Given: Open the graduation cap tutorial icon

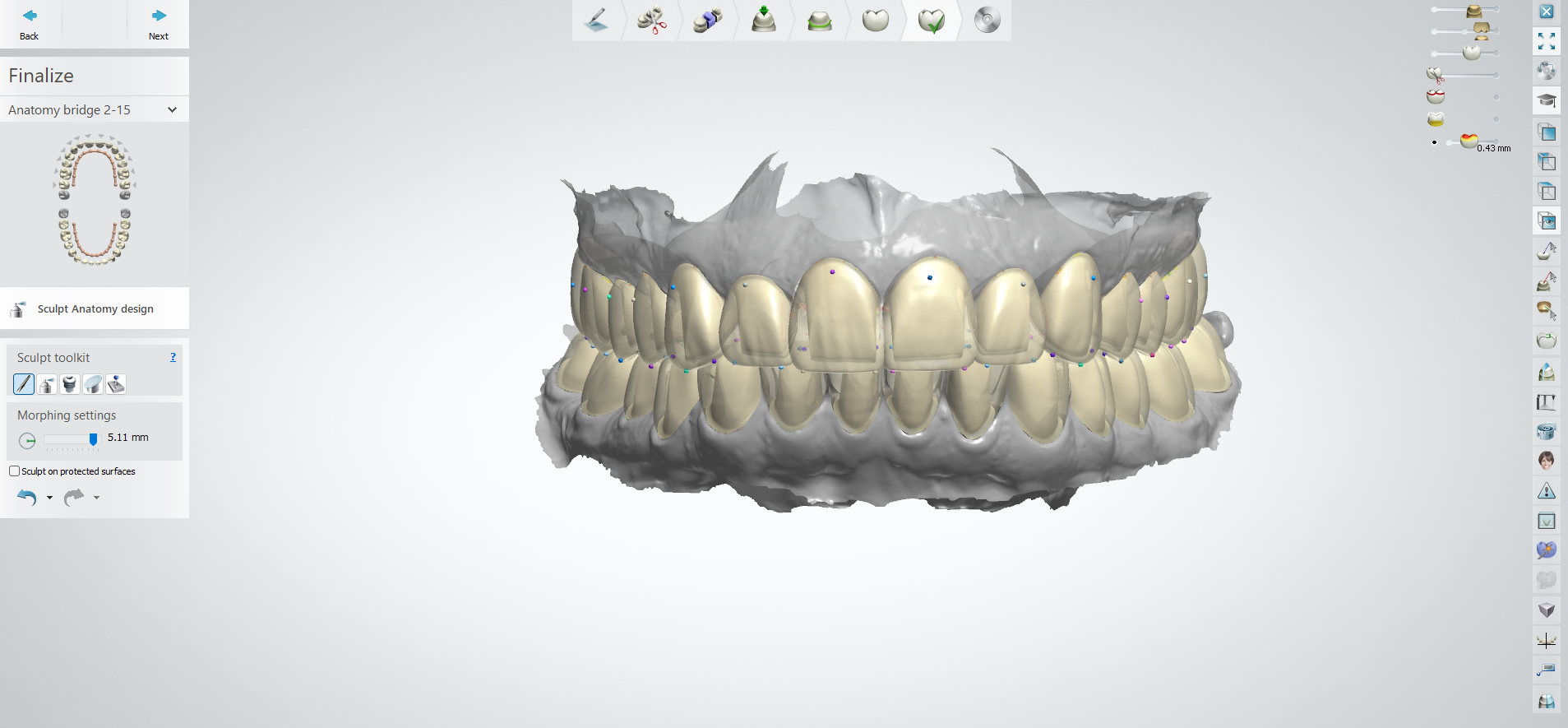Looking at the screenshot, I should [1547, 100].
